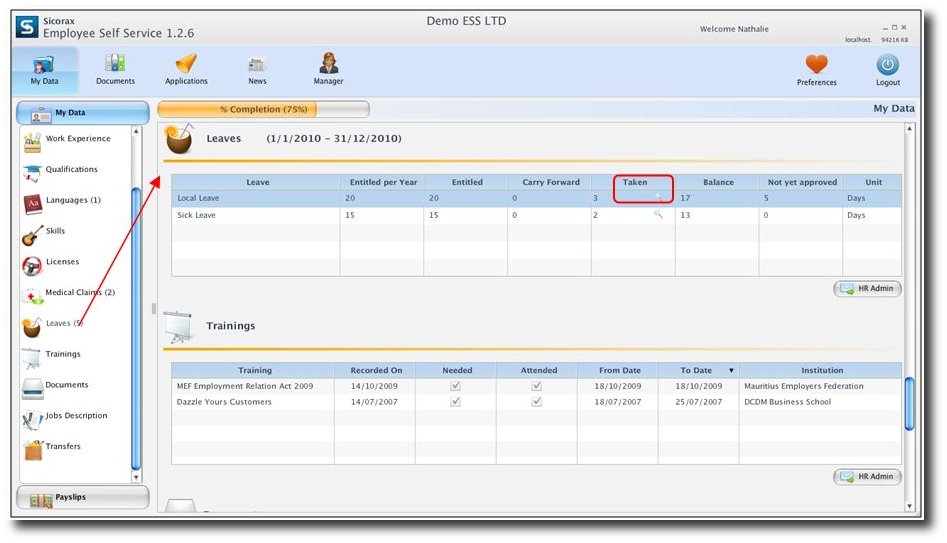Open the Applications megaphone icon
Screen dimensions: 947x543
click(x=186, y=65)
